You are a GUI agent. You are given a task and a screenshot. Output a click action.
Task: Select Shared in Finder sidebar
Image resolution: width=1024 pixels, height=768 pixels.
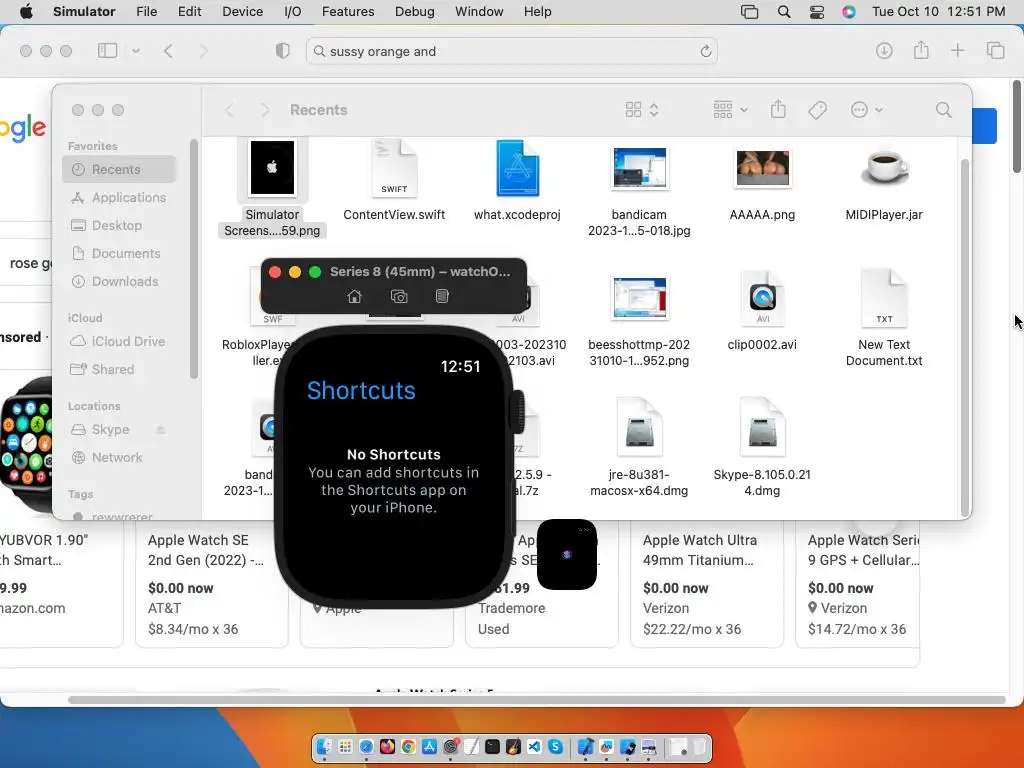(x=120, y=369)
